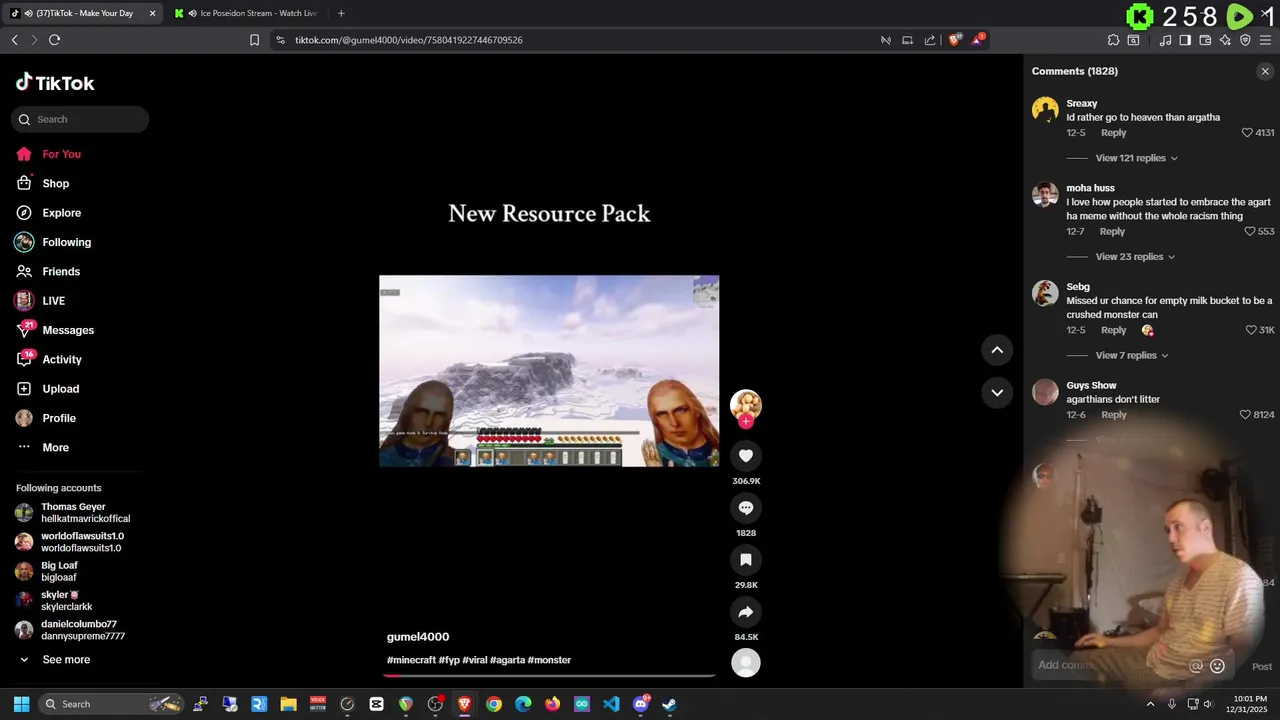Bookmark this page in the address bar
The height and width of the screenshot is (720, 1280).
point(254,40)
